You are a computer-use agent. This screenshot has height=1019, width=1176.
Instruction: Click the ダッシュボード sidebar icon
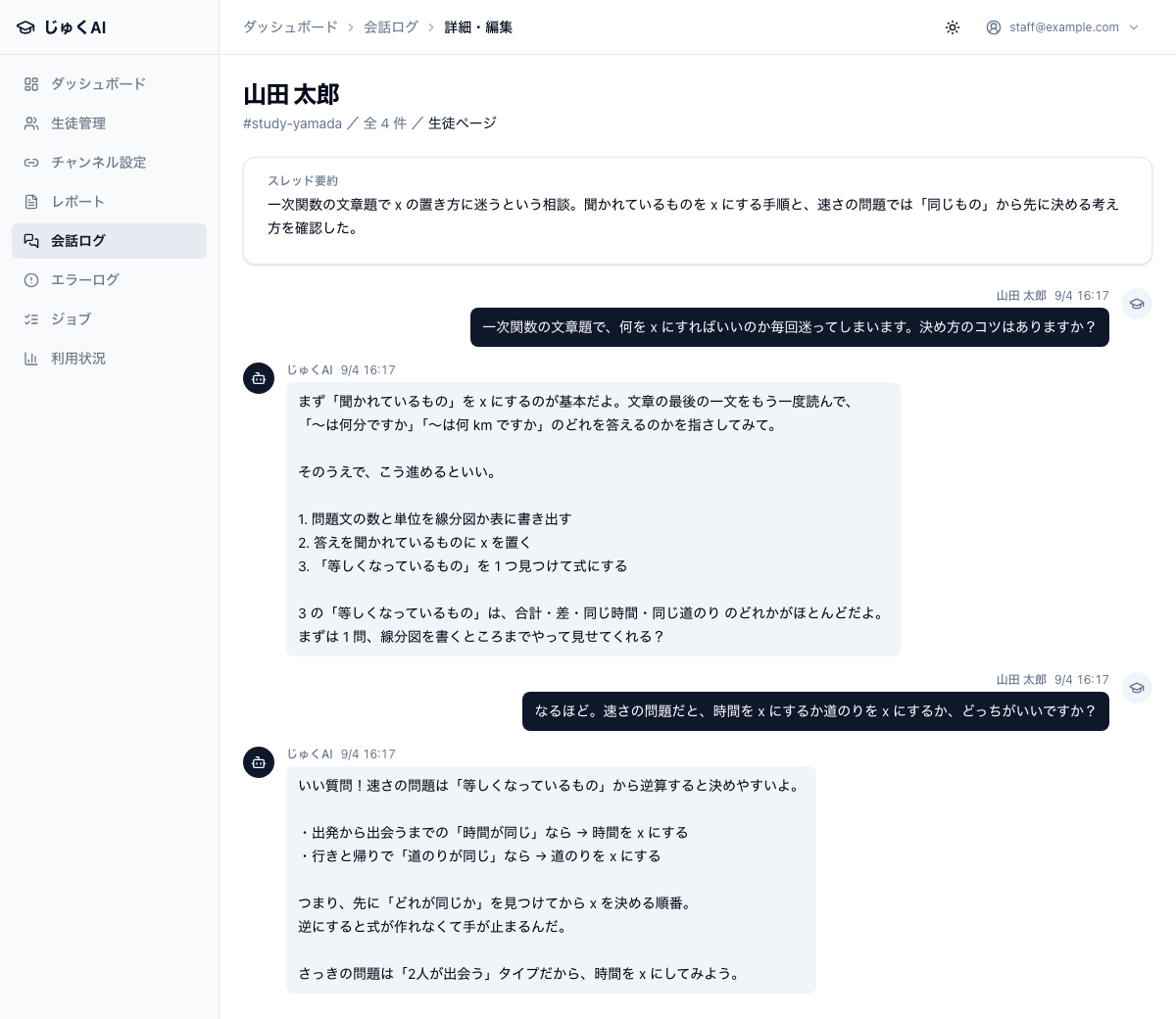tap(31, 84)
